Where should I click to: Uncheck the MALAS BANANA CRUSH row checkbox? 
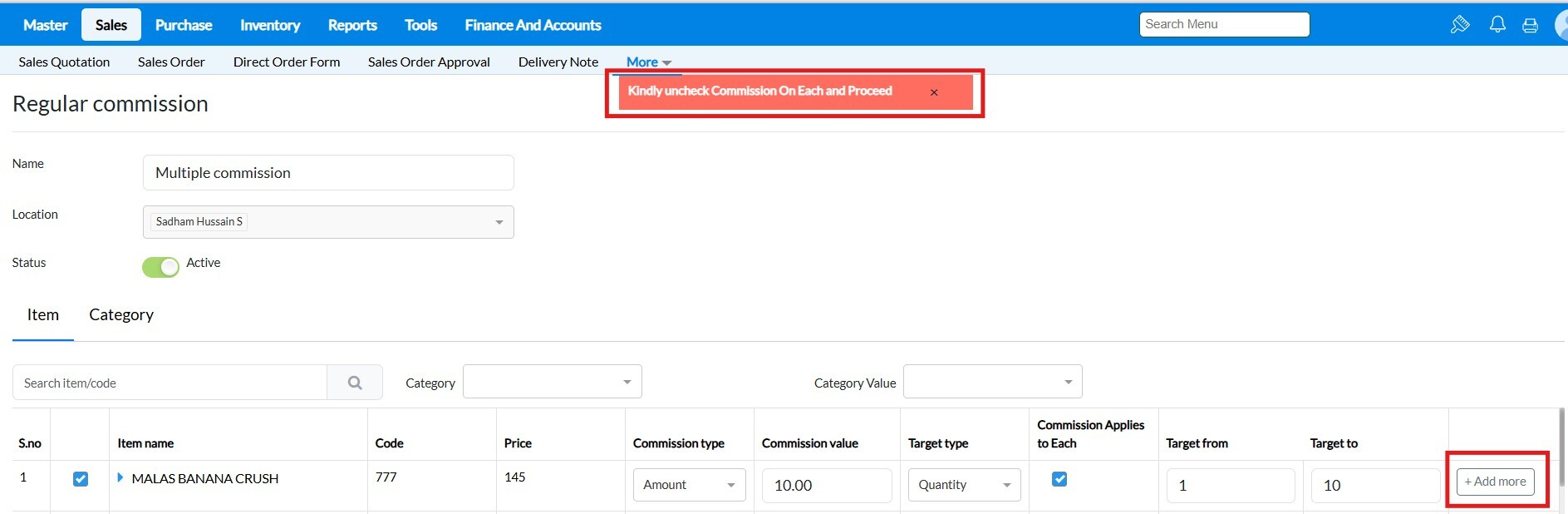pos(81,479)
